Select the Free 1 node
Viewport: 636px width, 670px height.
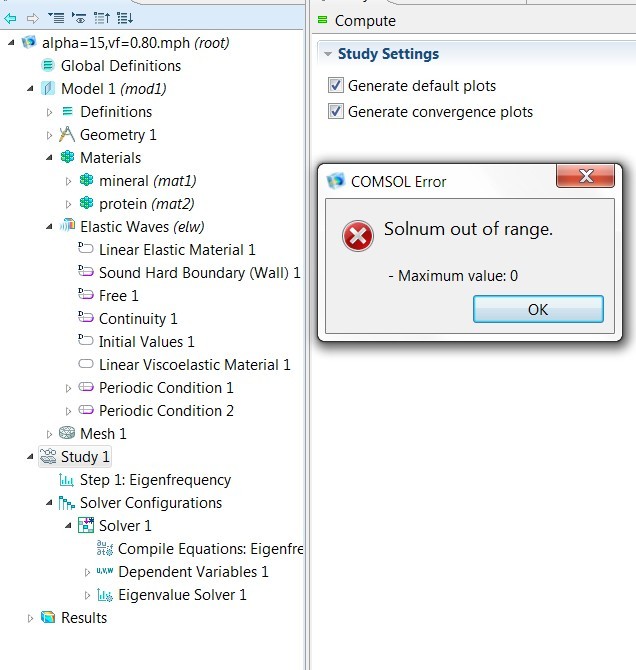pyautogui.click(x=118, y=296)
